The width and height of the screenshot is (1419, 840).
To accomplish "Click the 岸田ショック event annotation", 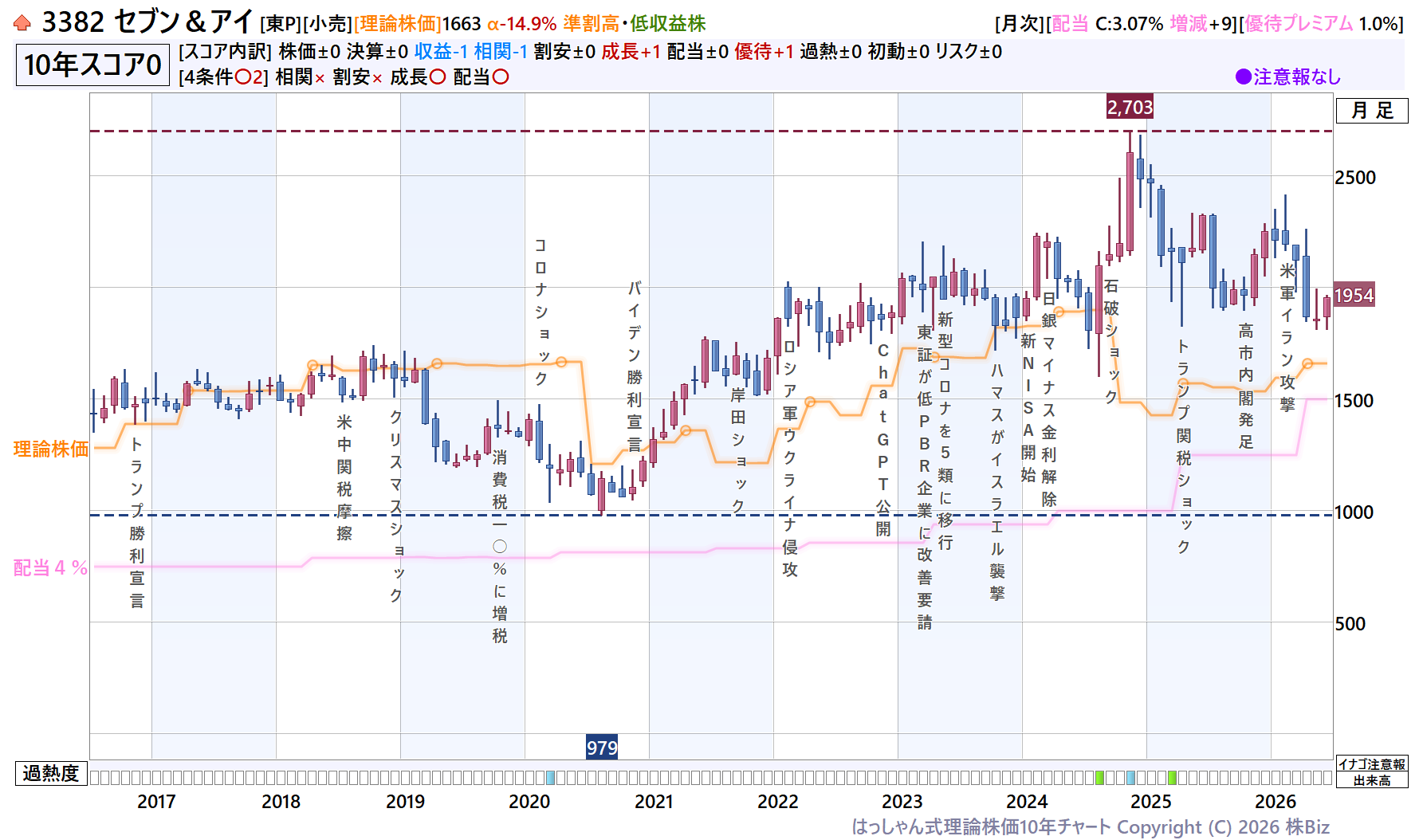I will 738,450.
